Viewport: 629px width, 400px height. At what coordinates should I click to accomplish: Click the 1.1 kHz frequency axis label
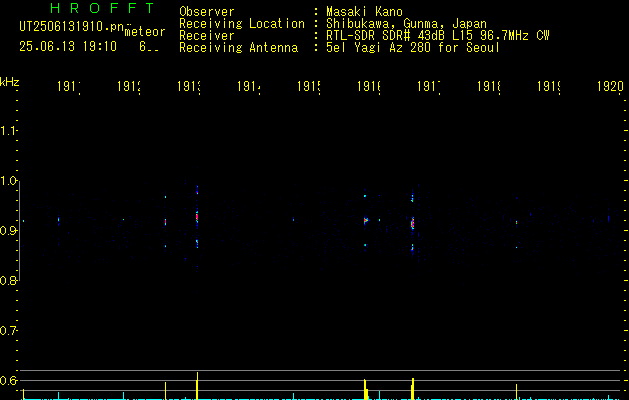tap(8, 130)
